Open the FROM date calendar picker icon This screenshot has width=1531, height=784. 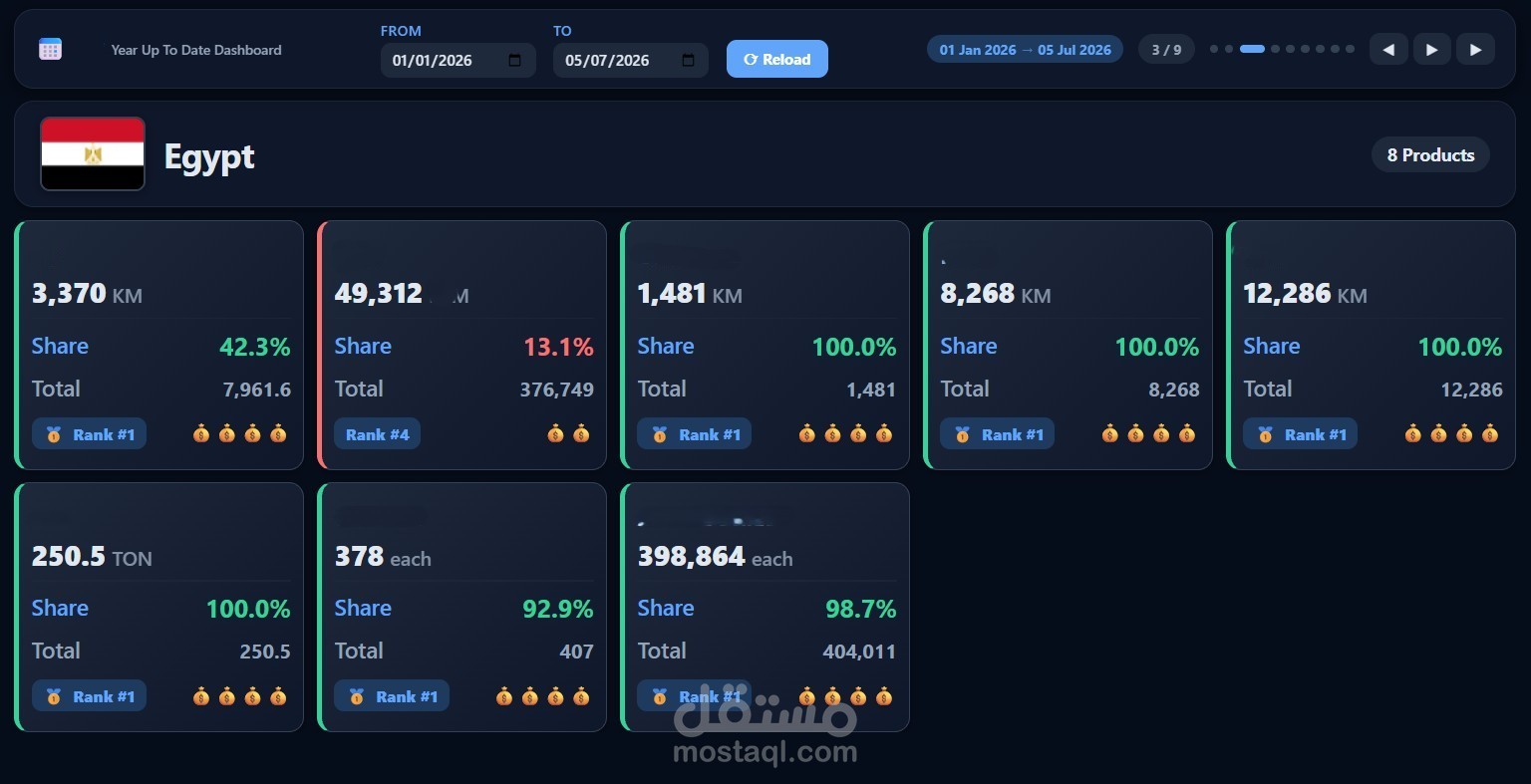[514, 60]
